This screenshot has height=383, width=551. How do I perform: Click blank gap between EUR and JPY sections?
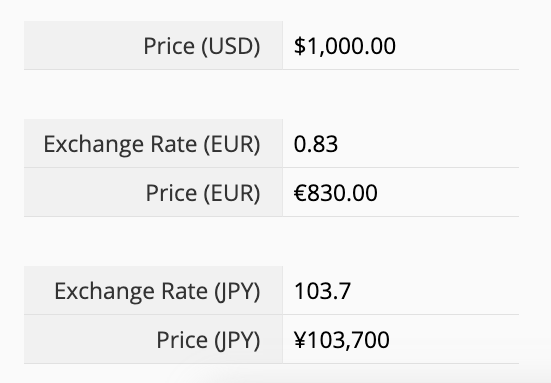[x=271, y=241]
